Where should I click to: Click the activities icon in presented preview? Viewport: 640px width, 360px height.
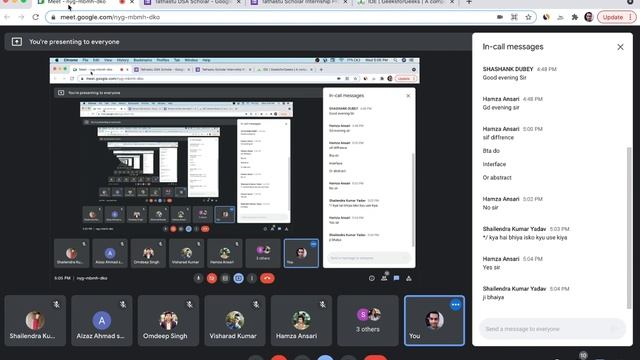(409, 278)
